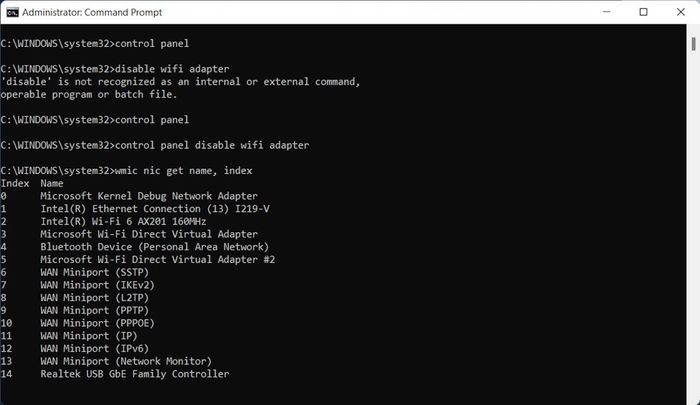Click the 'wmic nic get name, index' command line

tap(126, 171)
